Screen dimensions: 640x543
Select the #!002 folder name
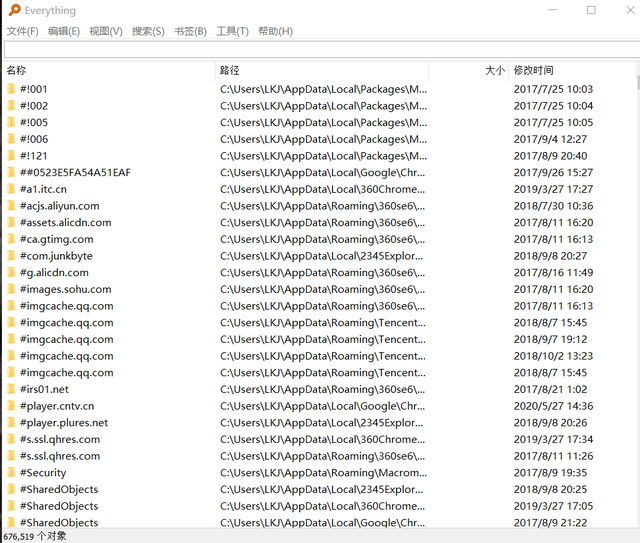[x=34, y=106]
